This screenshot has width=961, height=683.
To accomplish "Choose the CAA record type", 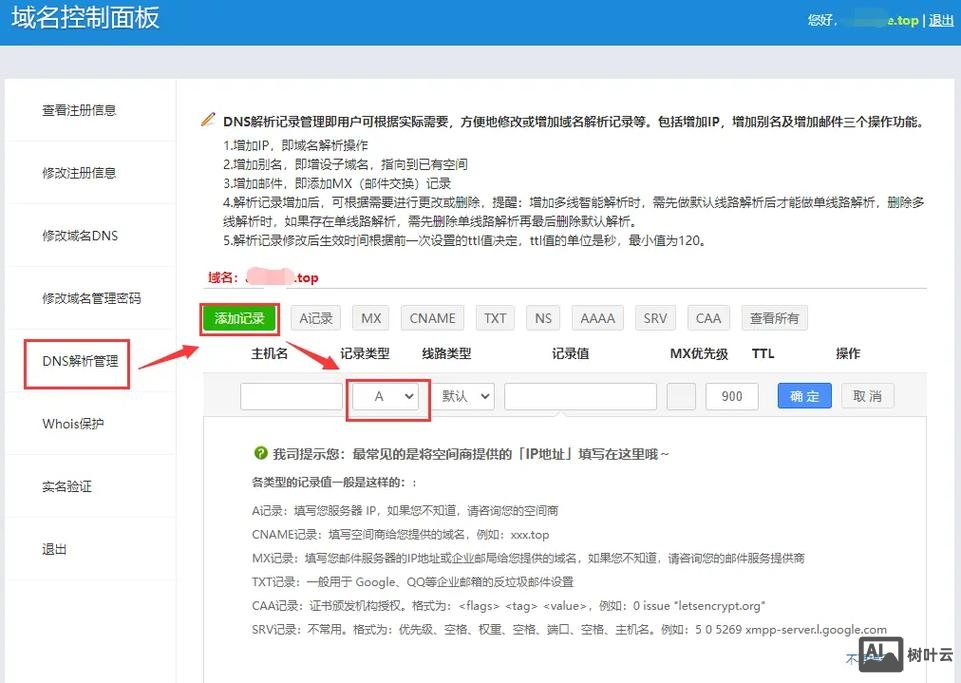I will 708,318.
